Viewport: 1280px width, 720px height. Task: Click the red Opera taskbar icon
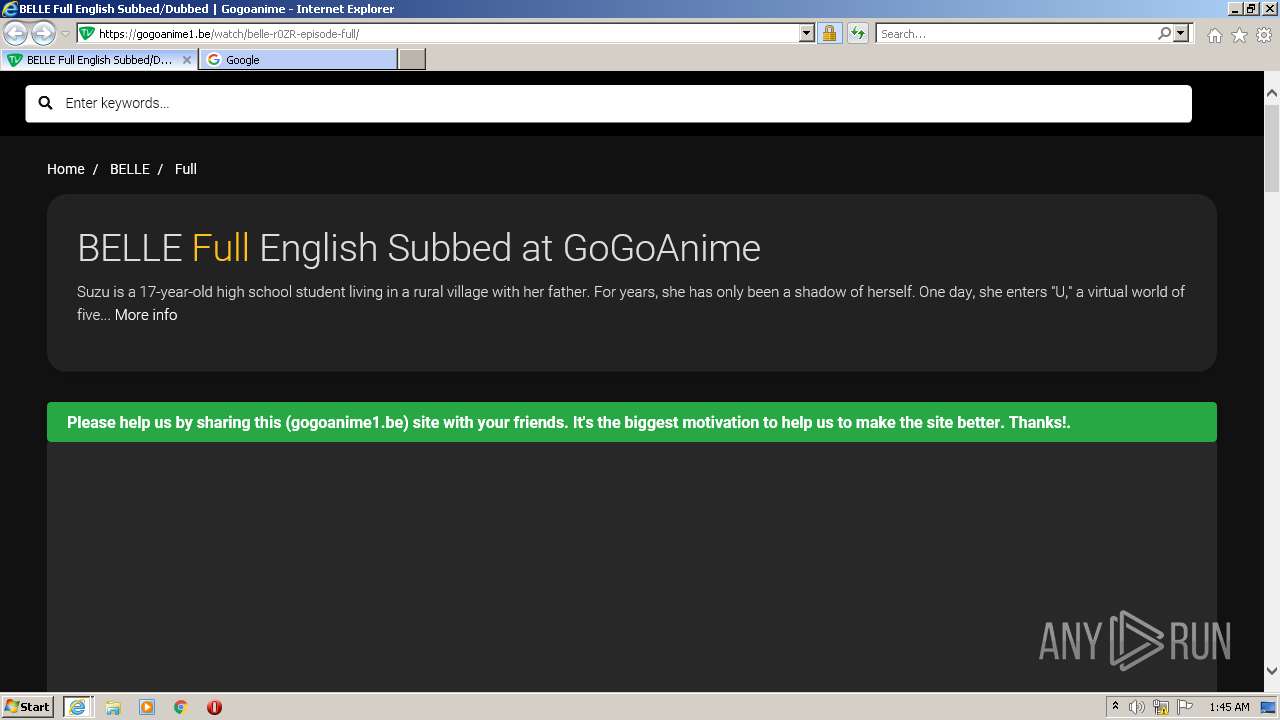214,707
